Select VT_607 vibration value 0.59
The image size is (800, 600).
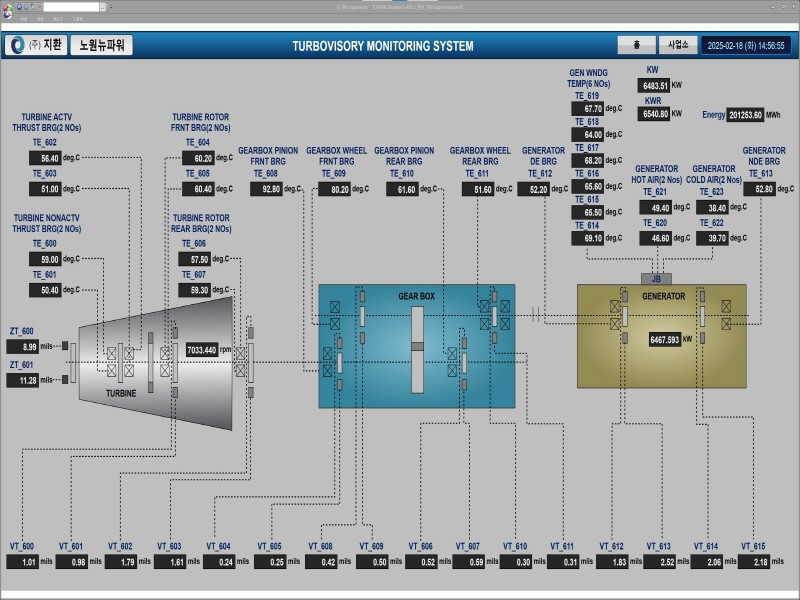[x=469, y=562]
